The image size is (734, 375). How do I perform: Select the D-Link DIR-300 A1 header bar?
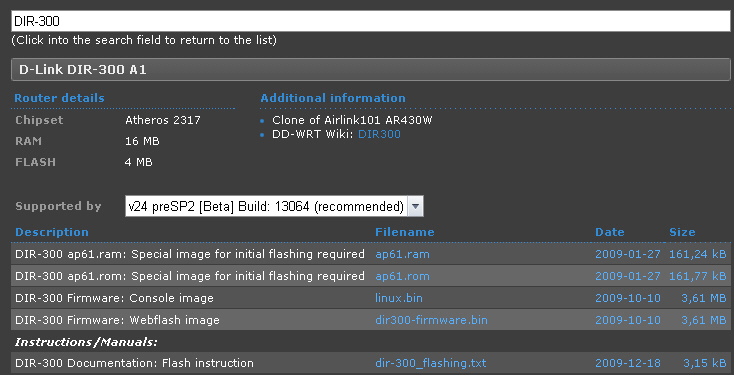click(370, 70)
